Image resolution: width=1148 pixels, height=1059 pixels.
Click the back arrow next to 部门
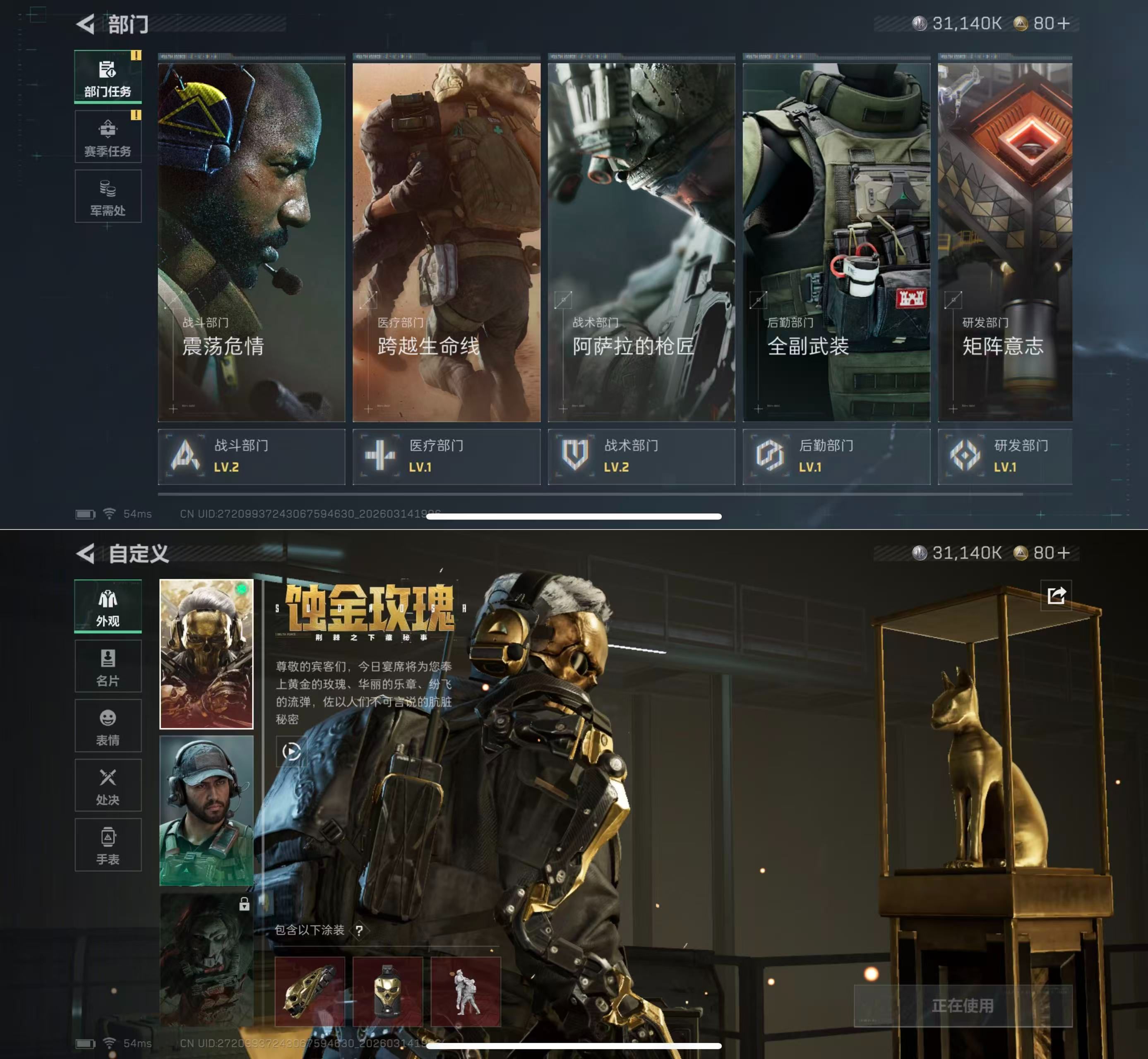click(x=86, y=24)
